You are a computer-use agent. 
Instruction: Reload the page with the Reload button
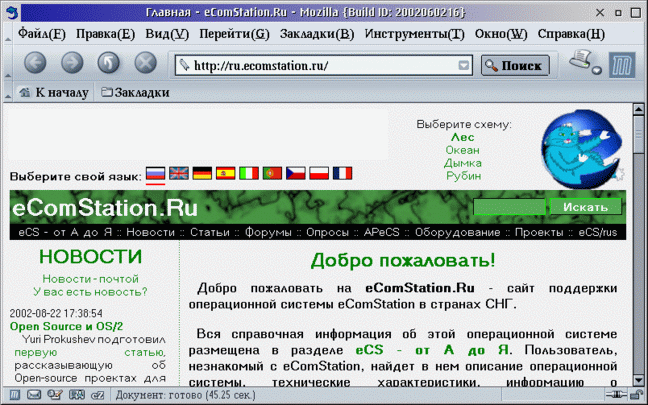click(108, 63)
